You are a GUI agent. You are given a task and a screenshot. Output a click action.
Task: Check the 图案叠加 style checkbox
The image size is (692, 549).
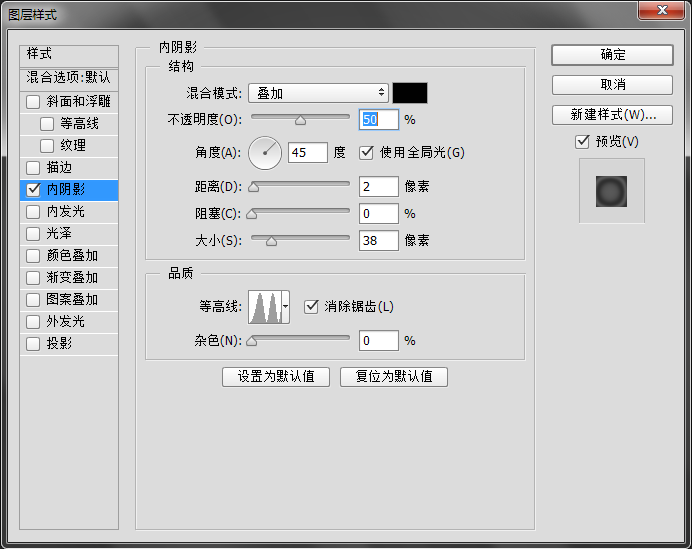[33, 300]
